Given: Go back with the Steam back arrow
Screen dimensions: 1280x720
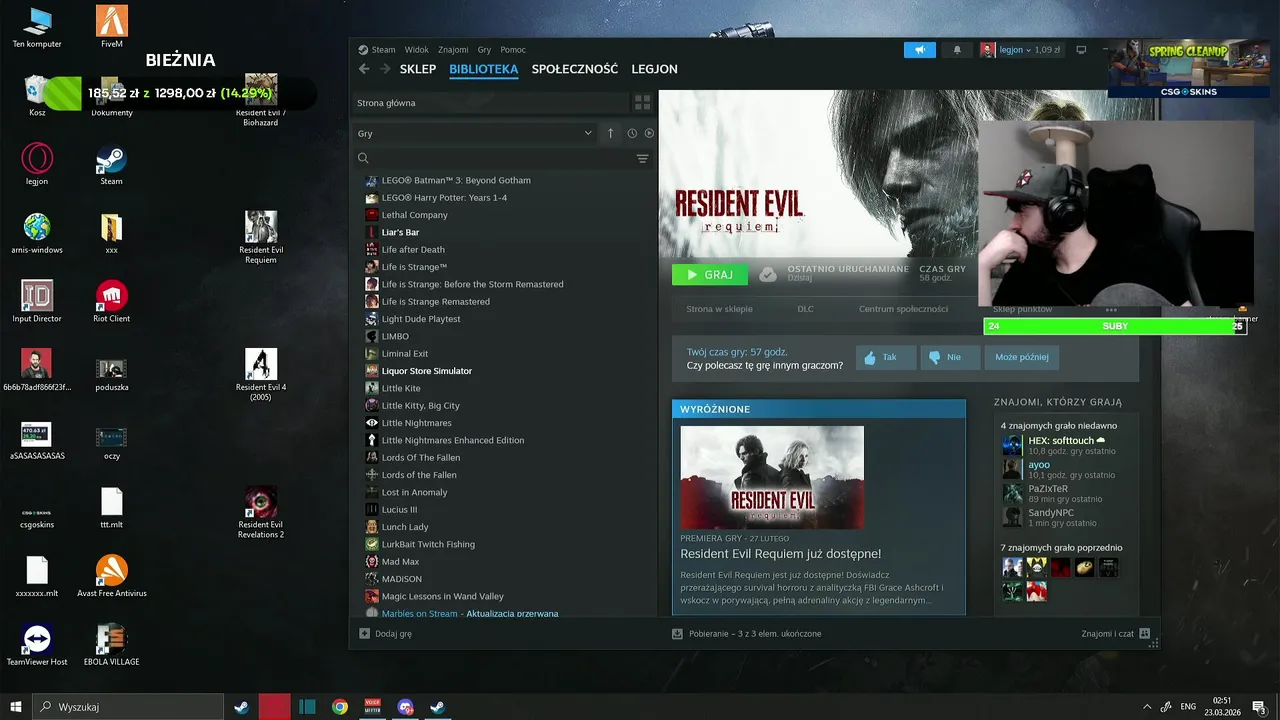Looking at the screenshot, I should 364,69.
